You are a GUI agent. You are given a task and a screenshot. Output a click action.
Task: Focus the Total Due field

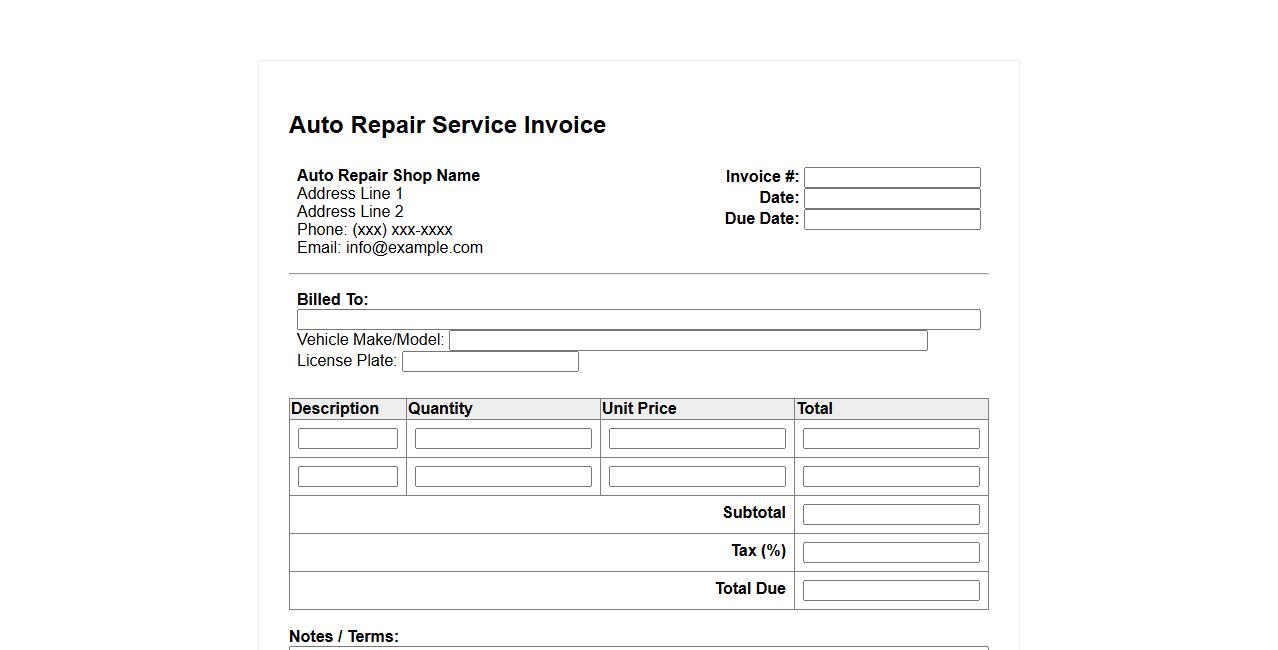[x=891, y=590]
